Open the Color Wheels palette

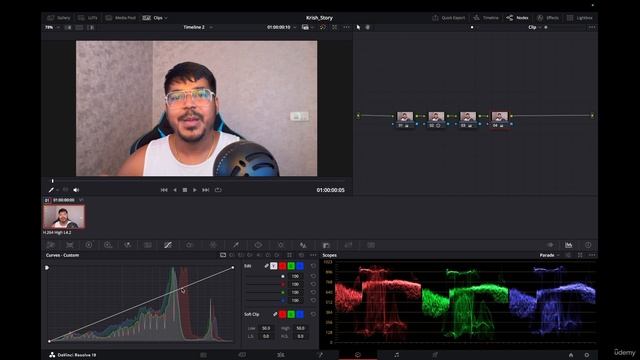pos(89,245)
